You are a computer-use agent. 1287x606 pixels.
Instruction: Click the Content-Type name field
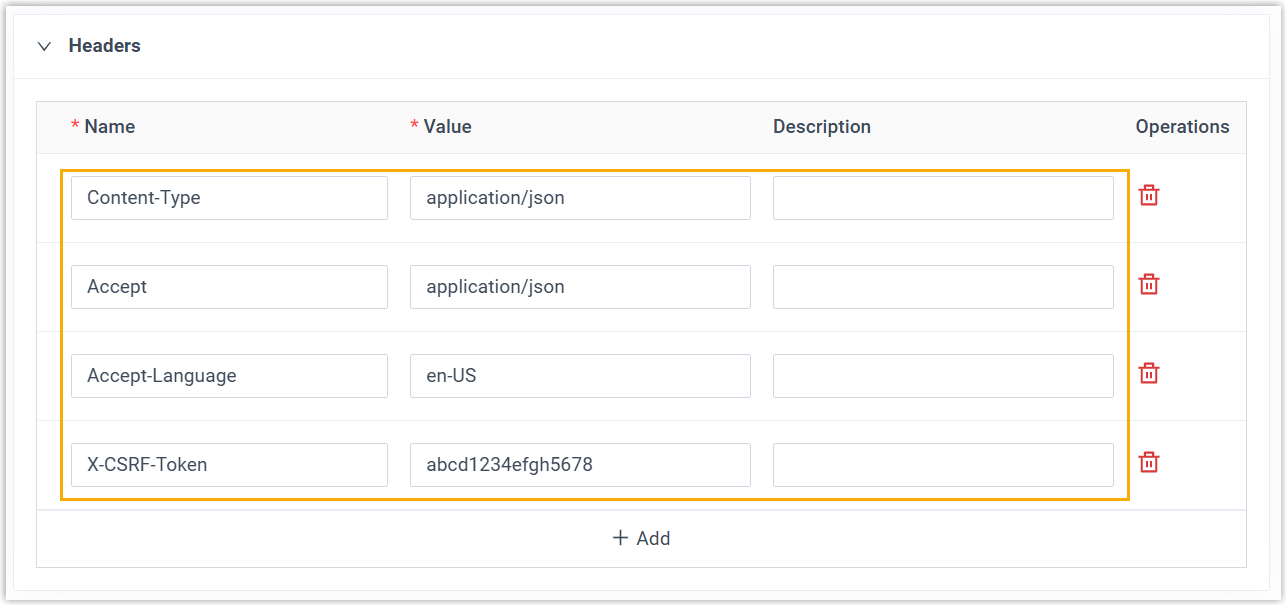click(x=229, y=198)
